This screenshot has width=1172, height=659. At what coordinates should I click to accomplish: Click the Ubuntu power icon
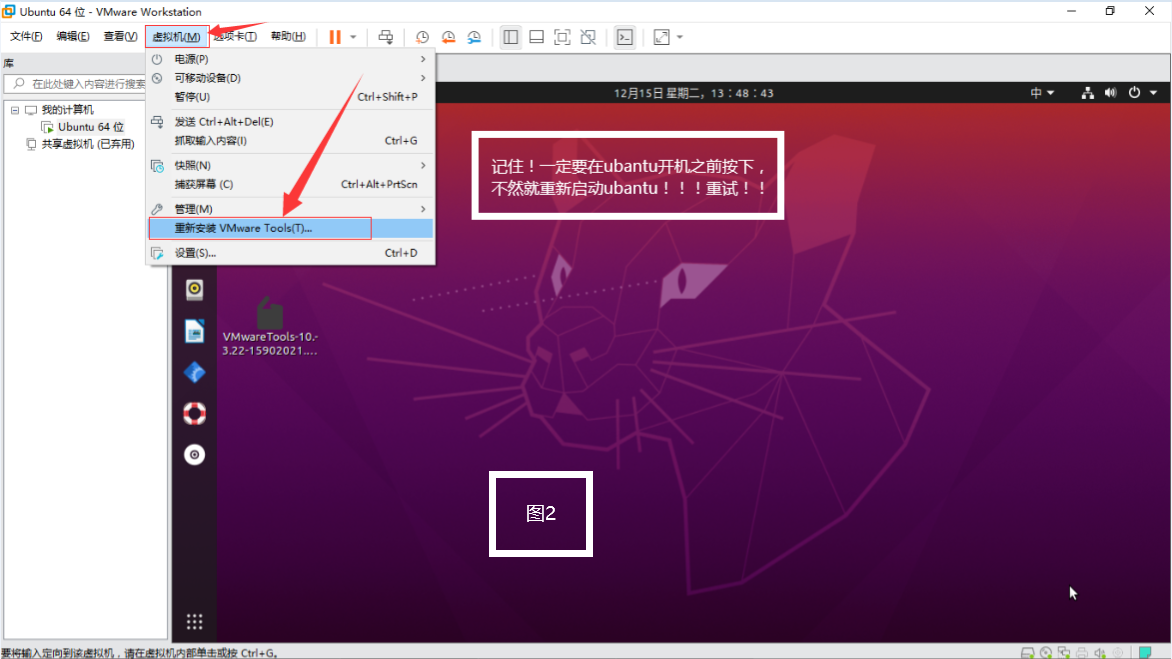tap(1135, 93)
